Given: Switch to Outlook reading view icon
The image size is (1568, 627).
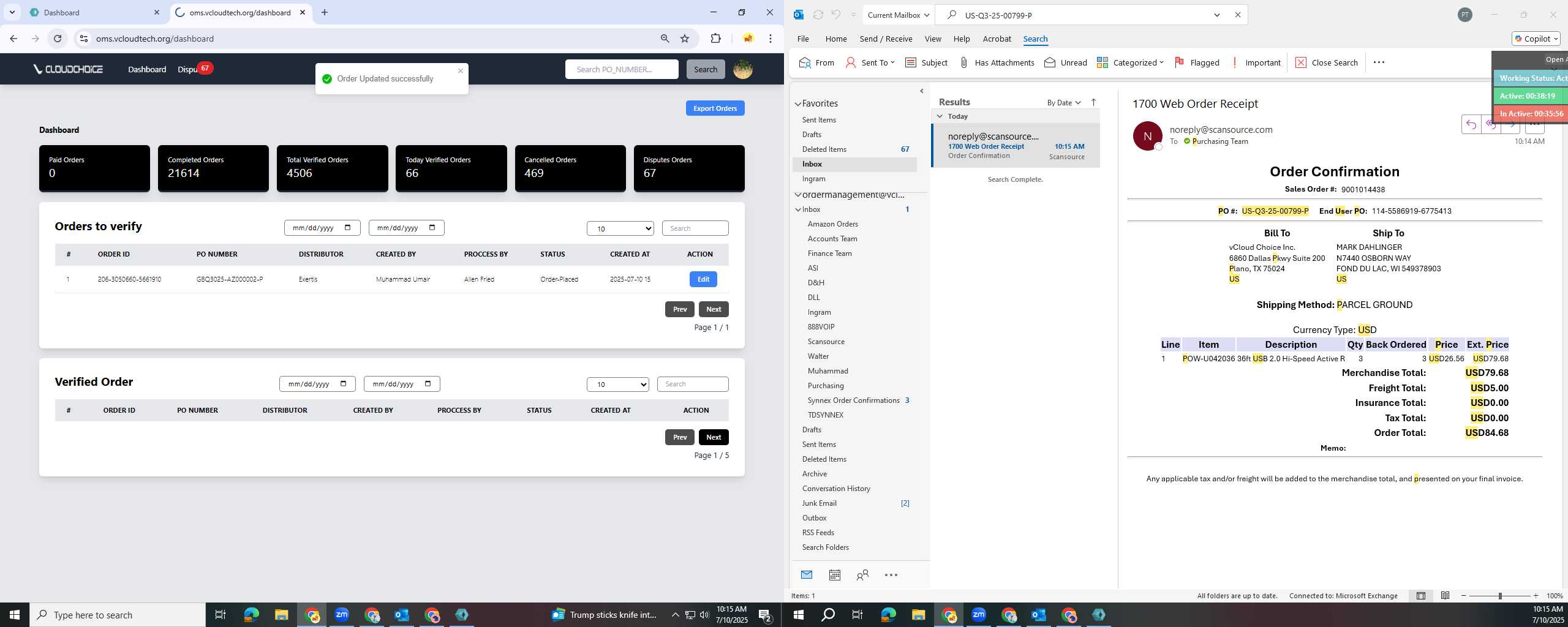Looking at the screenshot, I should tap(1444, 595).
